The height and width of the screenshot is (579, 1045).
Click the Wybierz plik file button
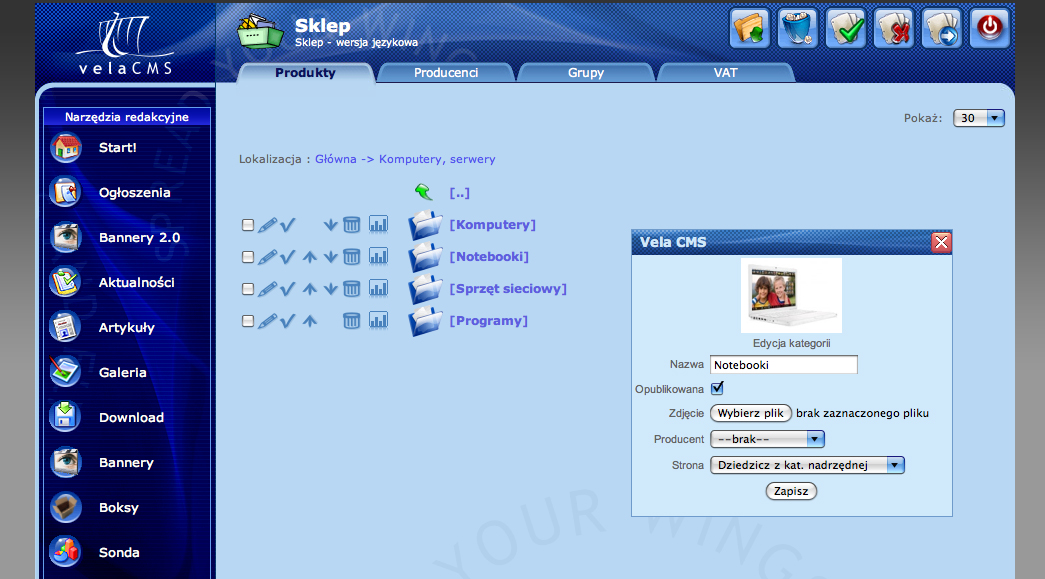[x=751, y=413]
